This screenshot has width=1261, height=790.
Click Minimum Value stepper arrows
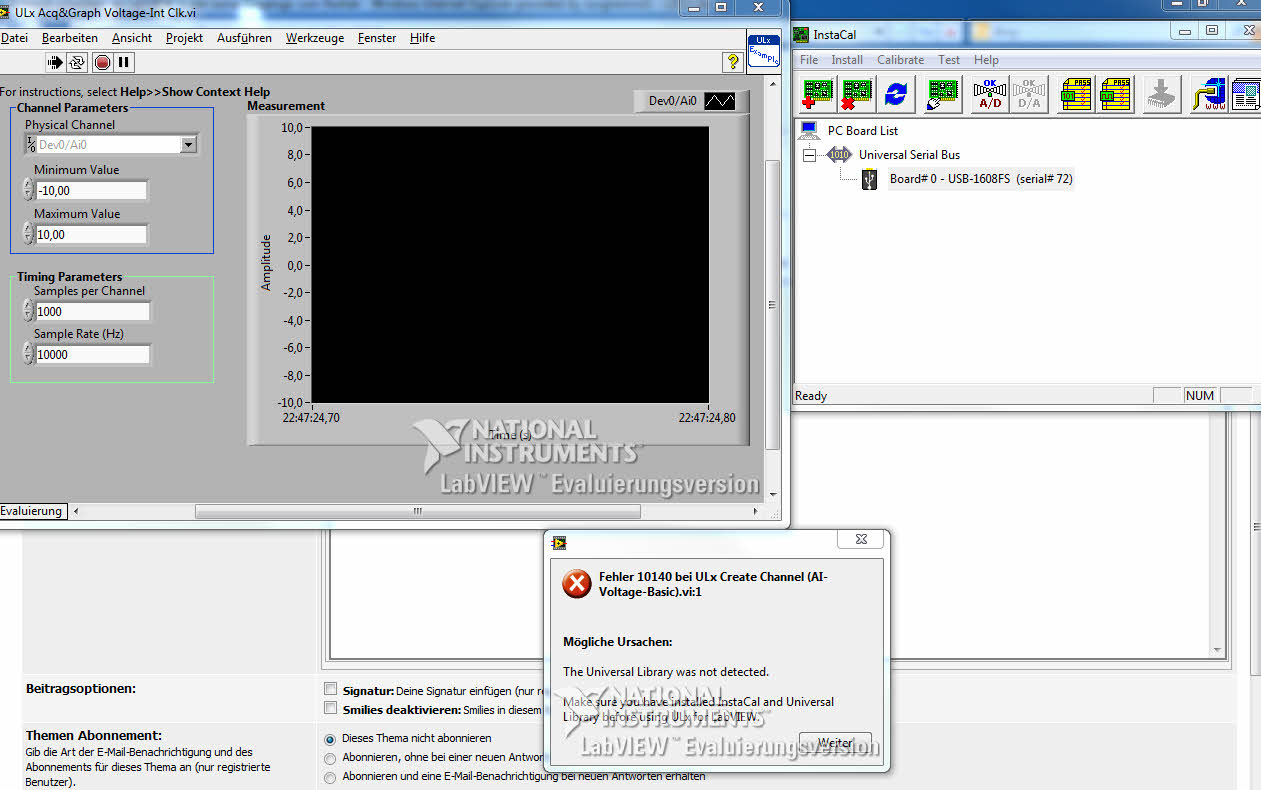point(28,190)
